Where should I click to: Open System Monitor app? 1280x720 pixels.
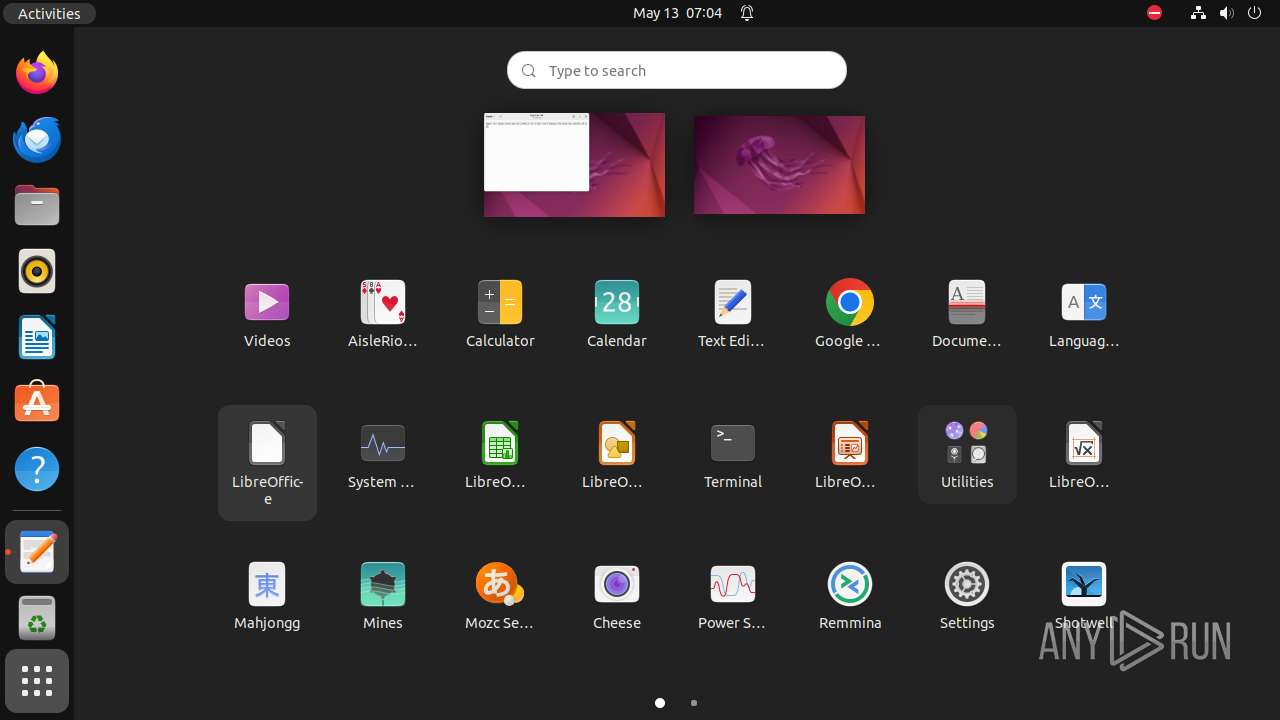click(383, 454)
